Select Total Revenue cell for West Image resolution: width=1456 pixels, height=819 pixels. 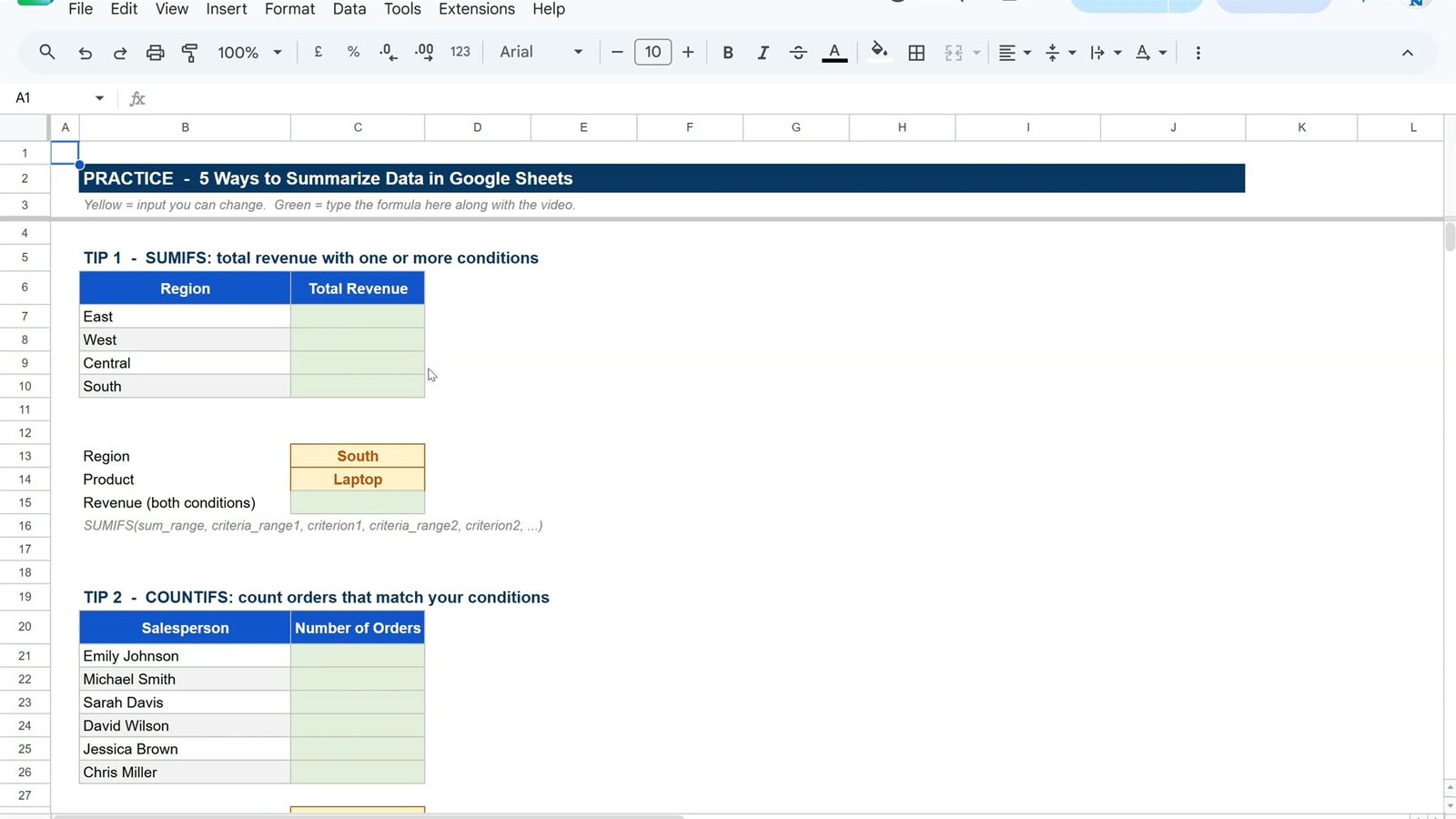coord(358,339)
